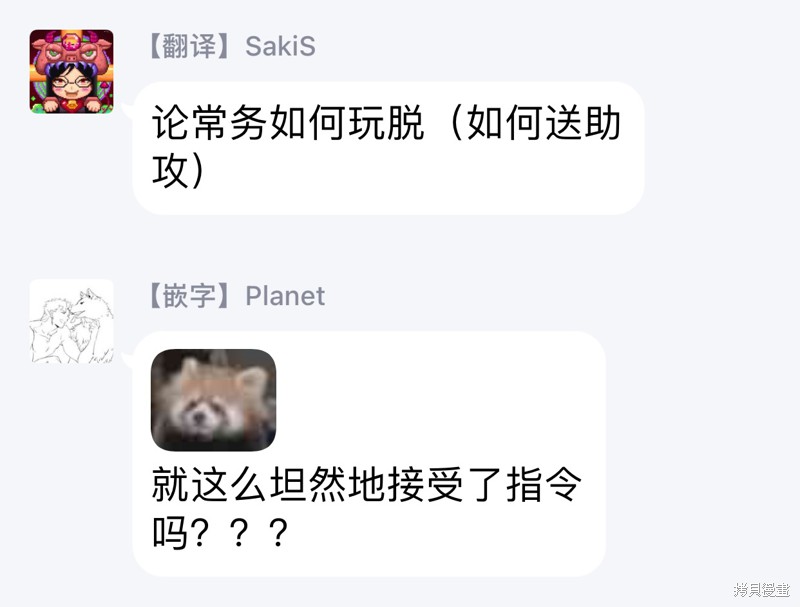The width and height of the screenshot is (800, 607).
Task: Tap the 【嵌字】 role tag
Action: click(190, 296)
